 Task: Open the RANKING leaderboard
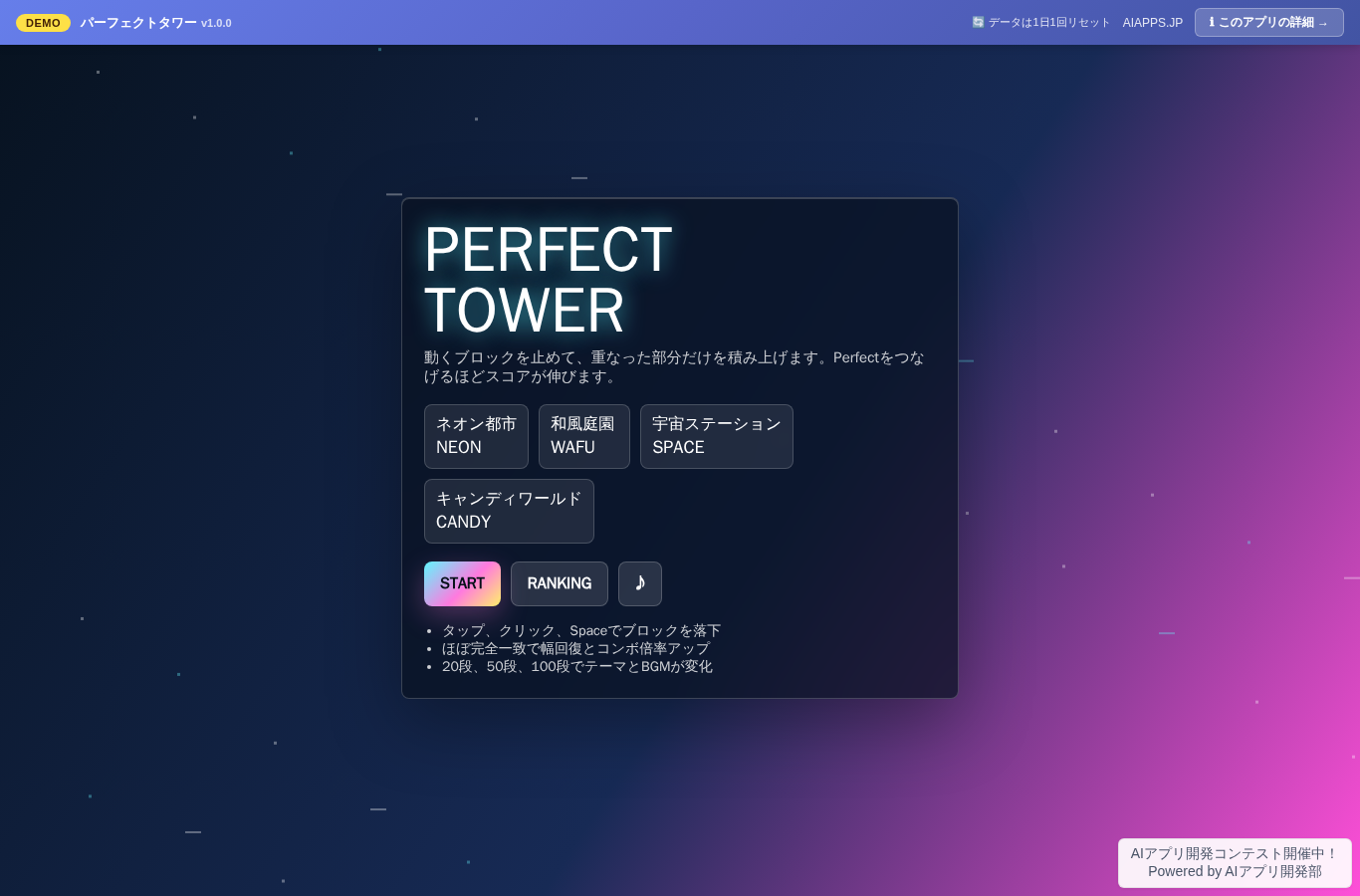pyautogui.click(x=560, y=583)
